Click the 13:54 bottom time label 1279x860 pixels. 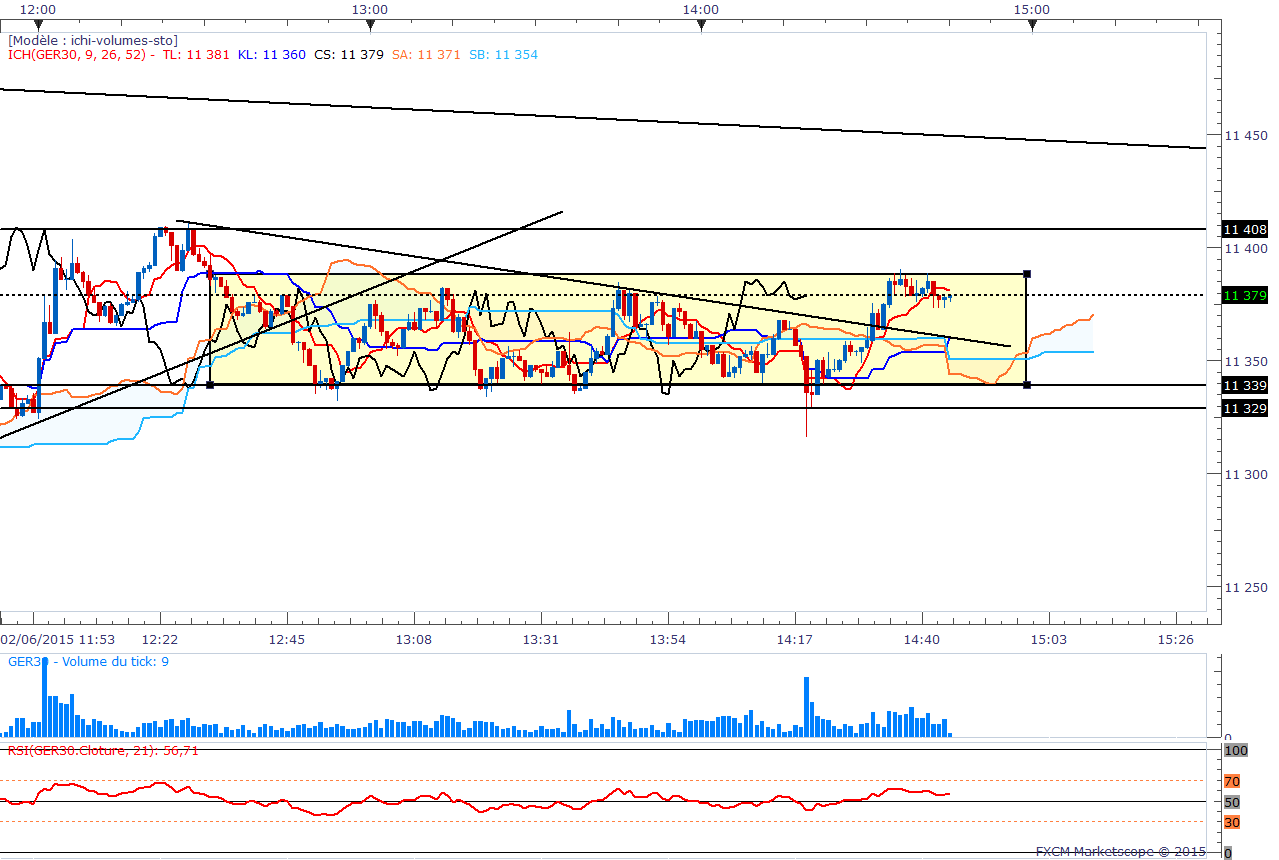tap(667, 639)
